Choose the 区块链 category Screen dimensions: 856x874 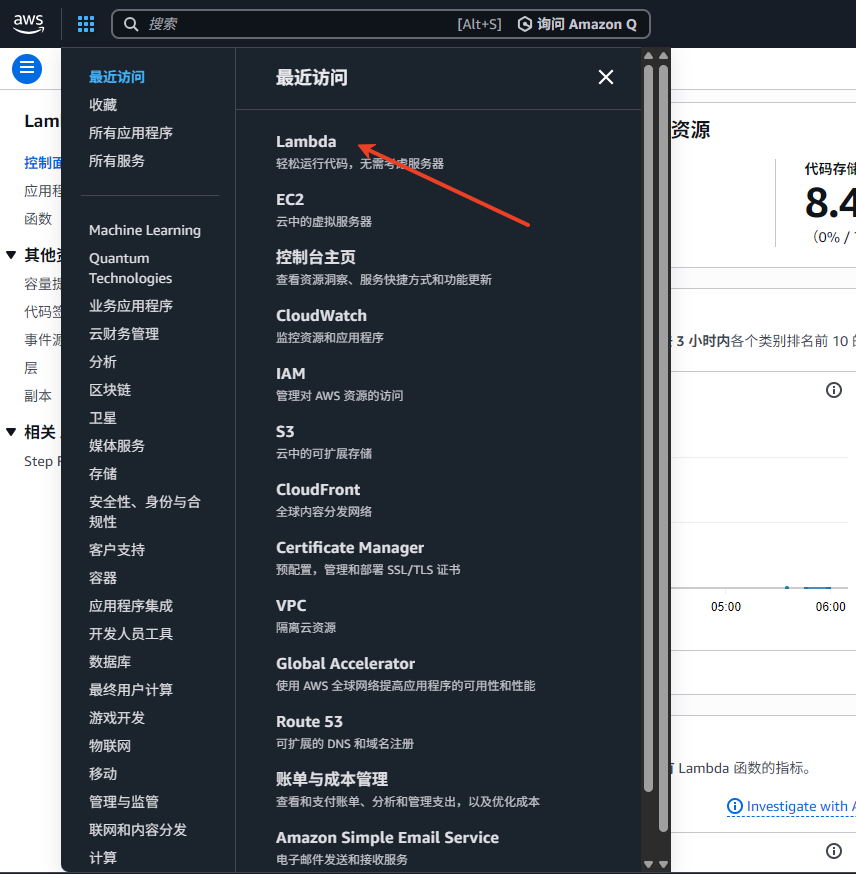[x=110, y=390]
